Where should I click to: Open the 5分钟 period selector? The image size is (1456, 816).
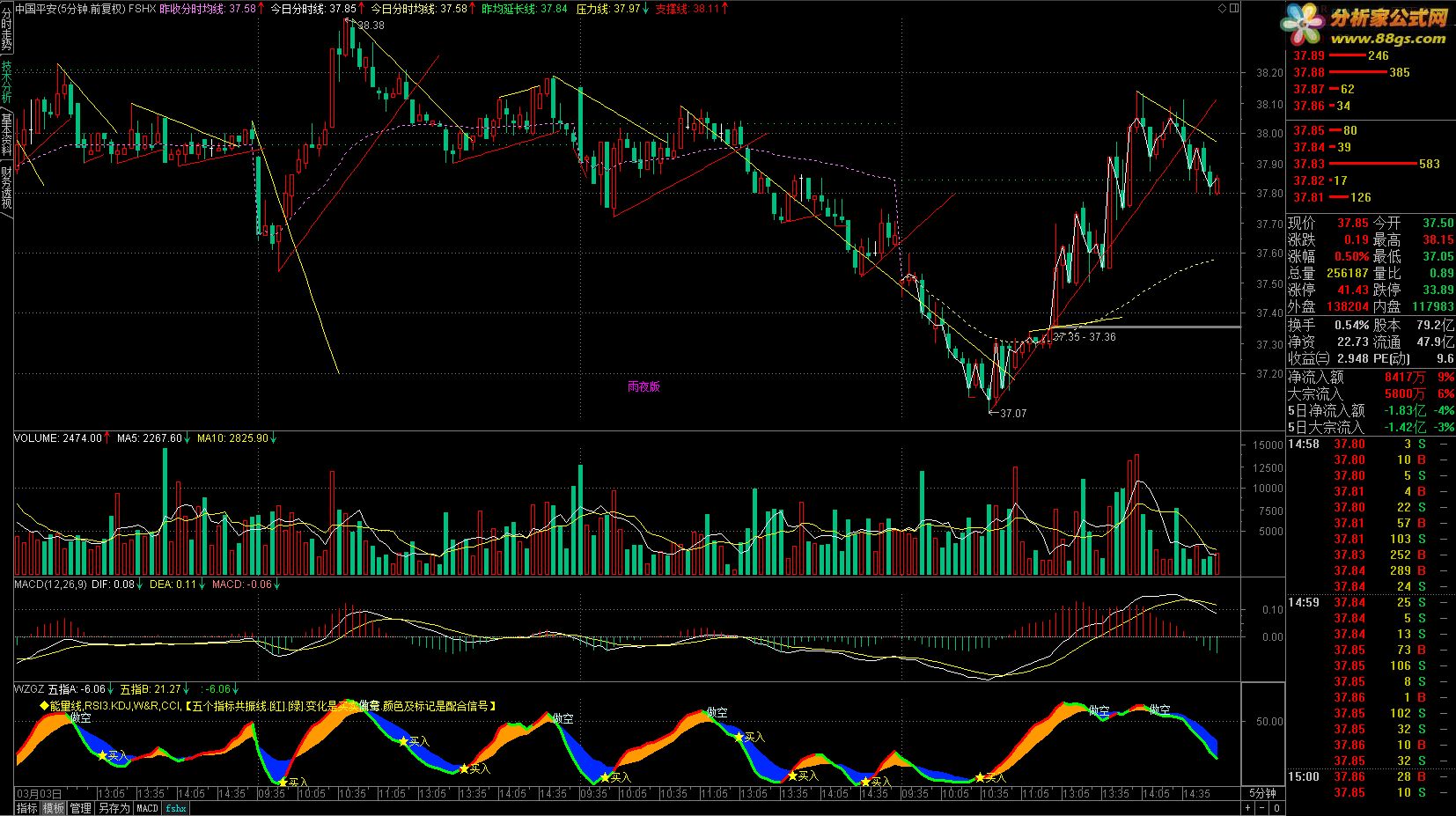[1262, 792]
